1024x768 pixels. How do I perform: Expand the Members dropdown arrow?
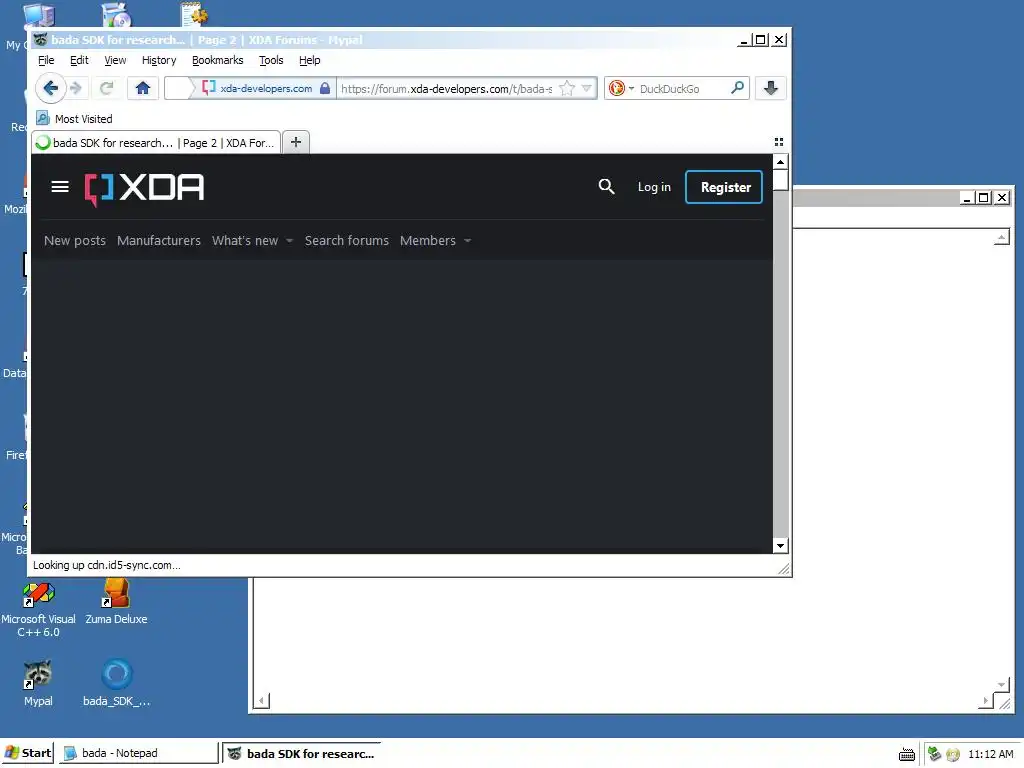467,240
